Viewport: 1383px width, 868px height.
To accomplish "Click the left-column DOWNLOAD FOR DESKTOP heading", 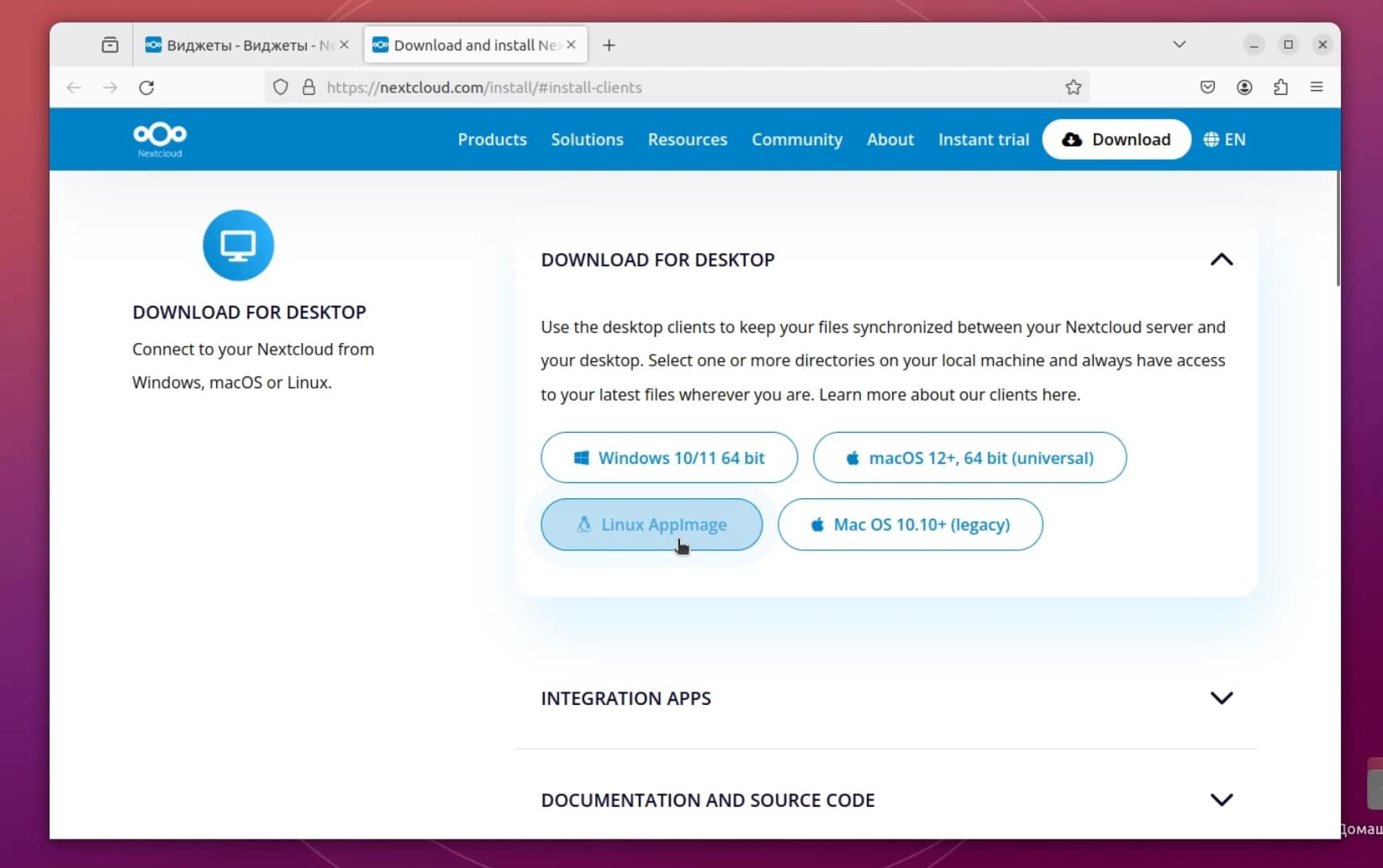I will point(250,313).
